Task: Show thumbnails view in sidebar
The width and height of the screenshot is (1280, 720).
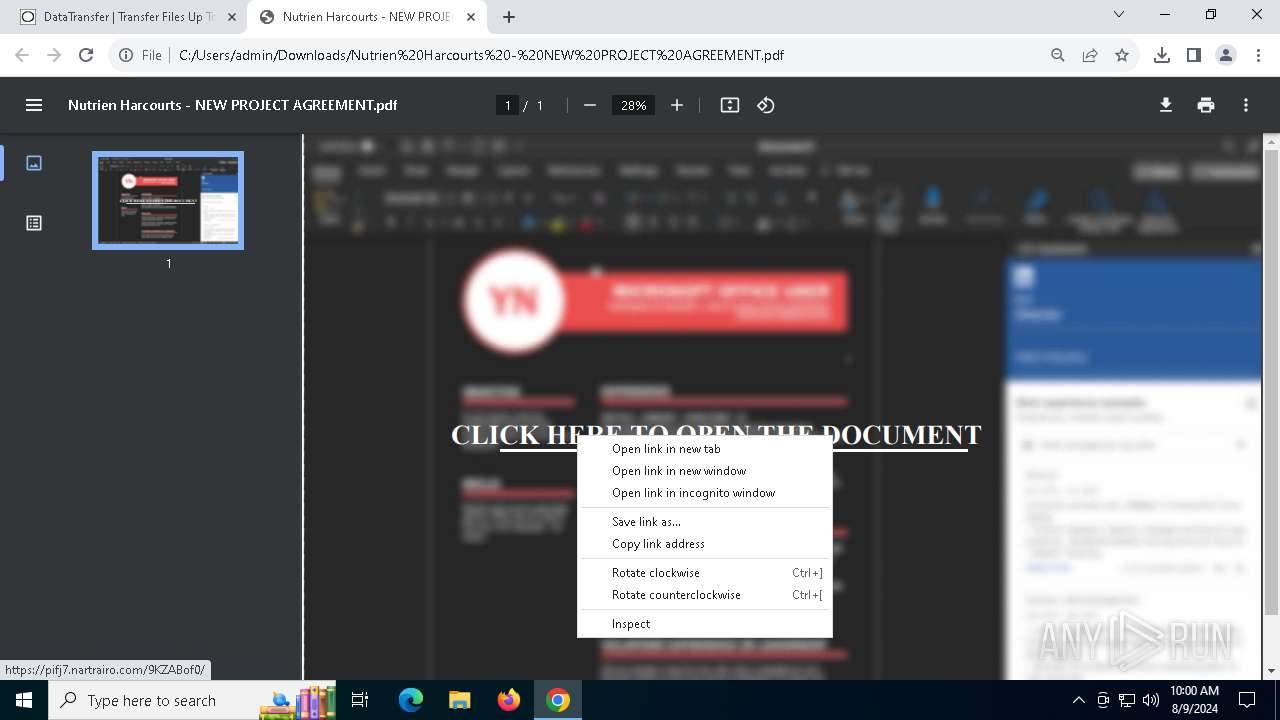Action: (x=34, y=163)
